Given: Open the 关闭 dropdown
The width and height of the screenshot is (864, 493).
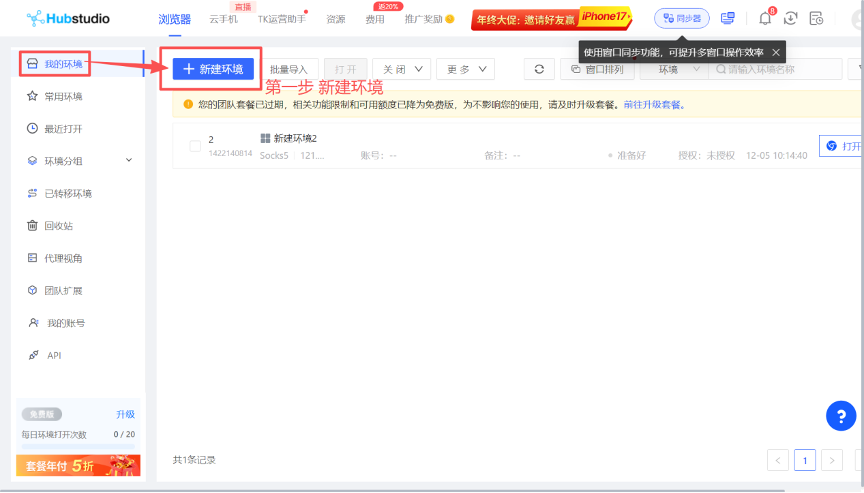Looking at the screenshot, I should click(402, 69).
